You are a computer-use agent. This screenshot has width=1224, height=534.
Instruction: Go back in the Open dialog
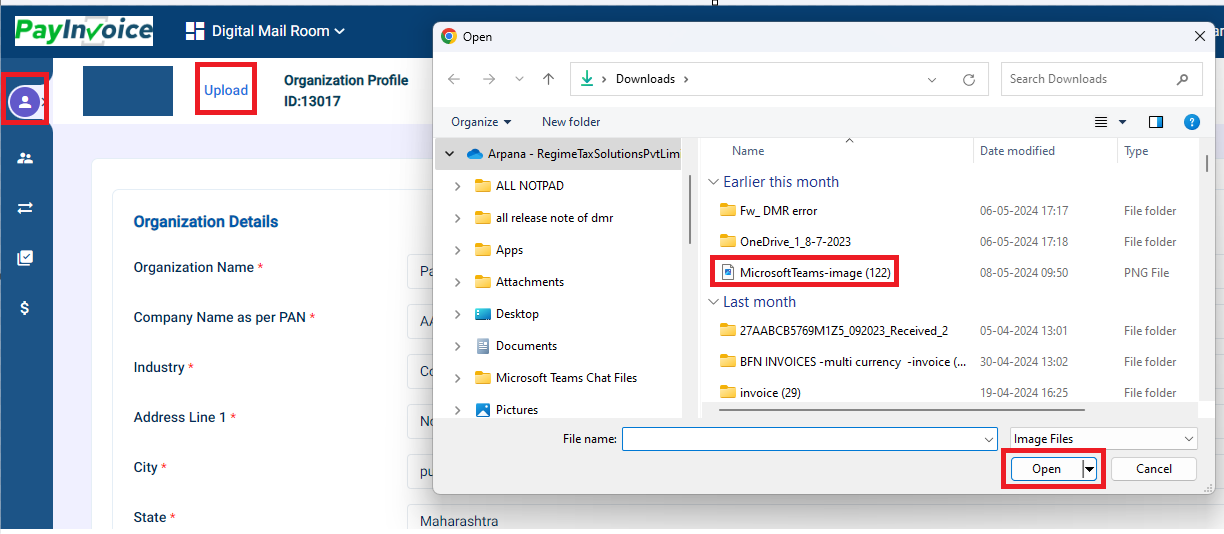pyautogui.click(x=454, y=79)
